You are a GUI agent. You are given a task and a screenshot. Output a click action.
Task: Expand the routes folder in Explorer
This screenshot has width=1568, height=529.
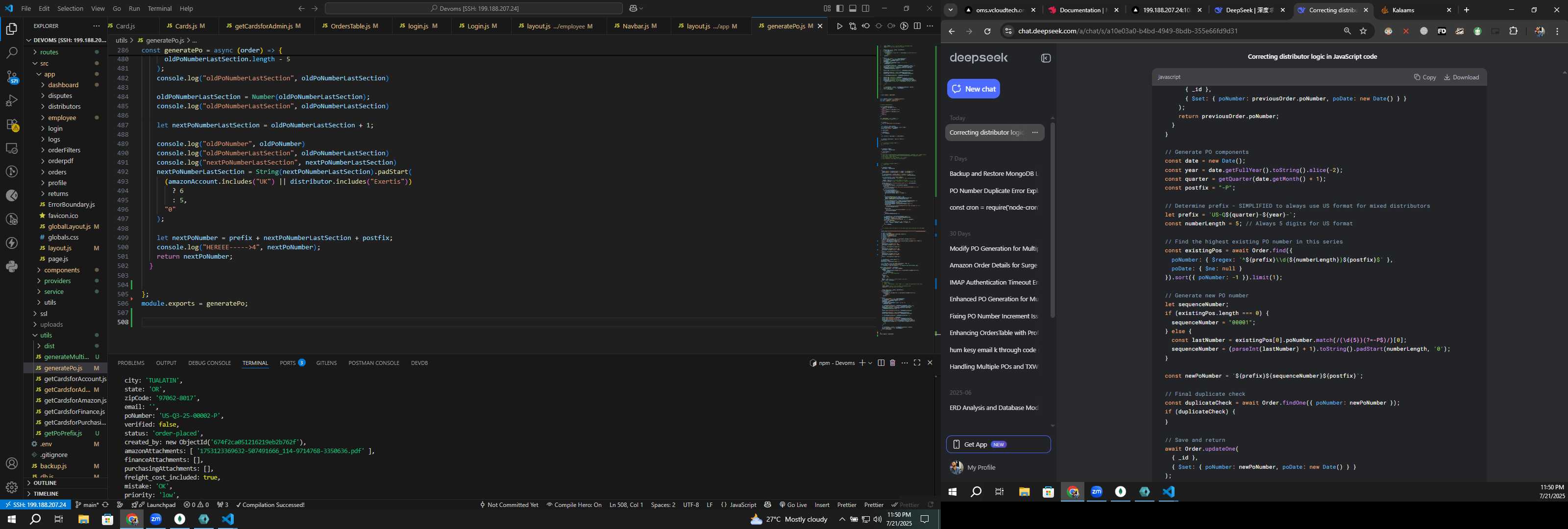point(49,52)
